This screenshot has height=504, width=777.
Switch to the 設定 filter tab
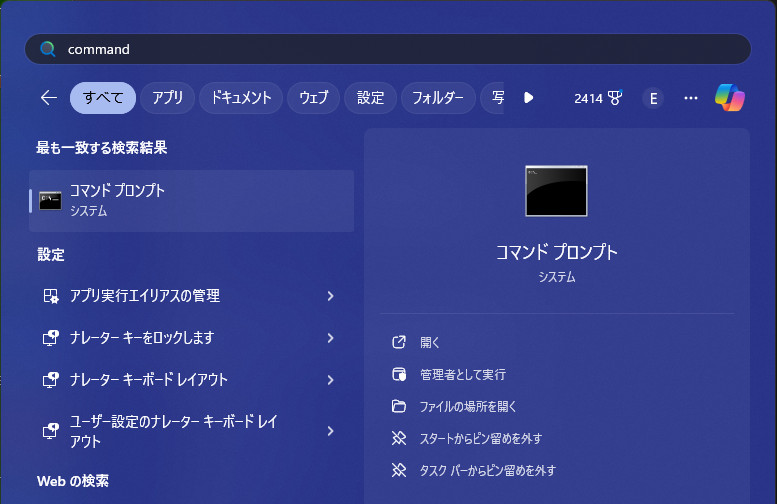click(x=370, y=98)
